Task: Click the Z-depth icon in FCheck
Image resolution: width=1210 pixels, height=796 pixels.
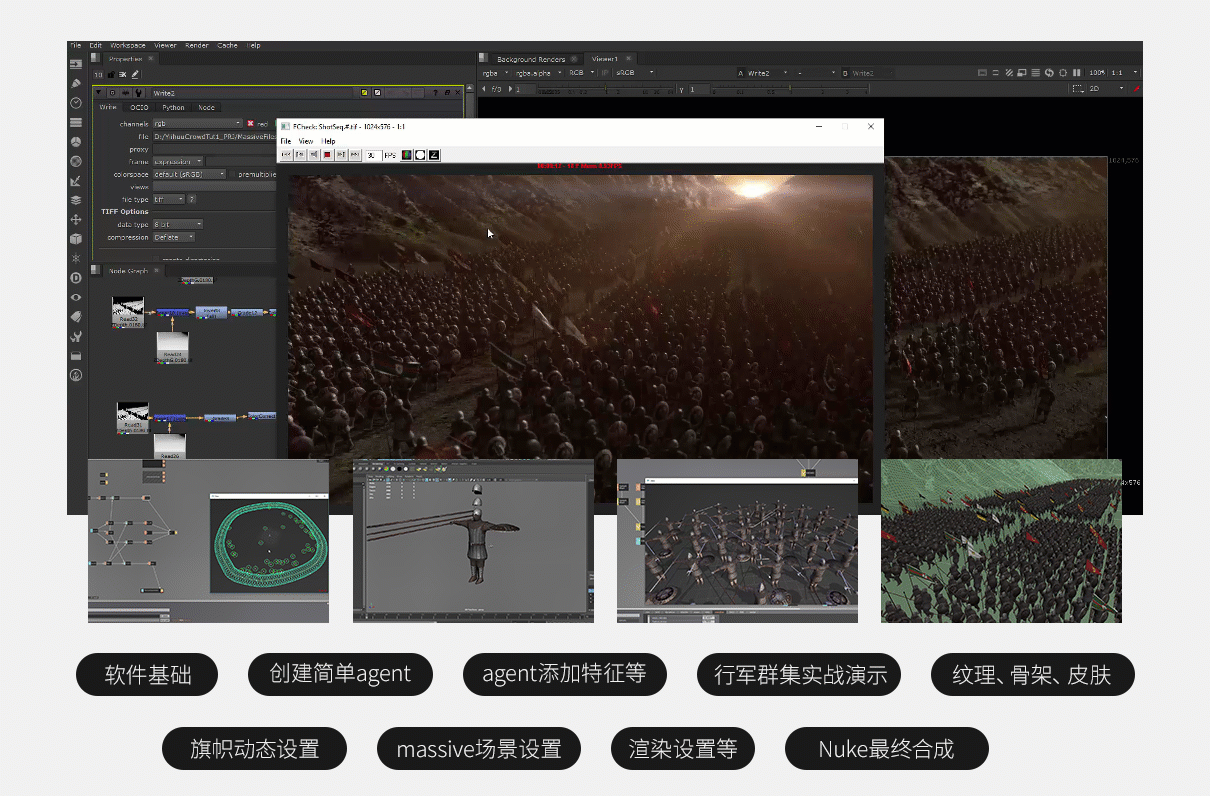Action: [x=434, y=155]
